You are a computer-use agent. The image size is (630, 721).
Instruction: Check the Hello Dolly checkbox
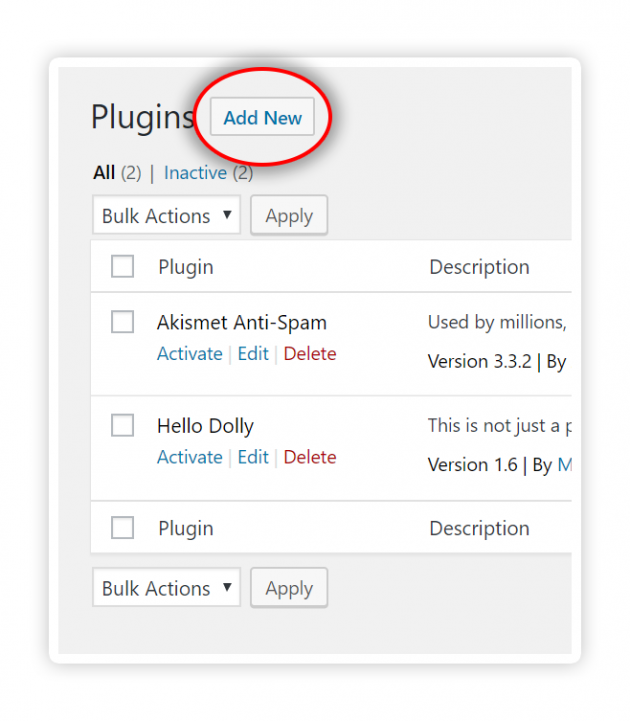click(x=122, y=425)
